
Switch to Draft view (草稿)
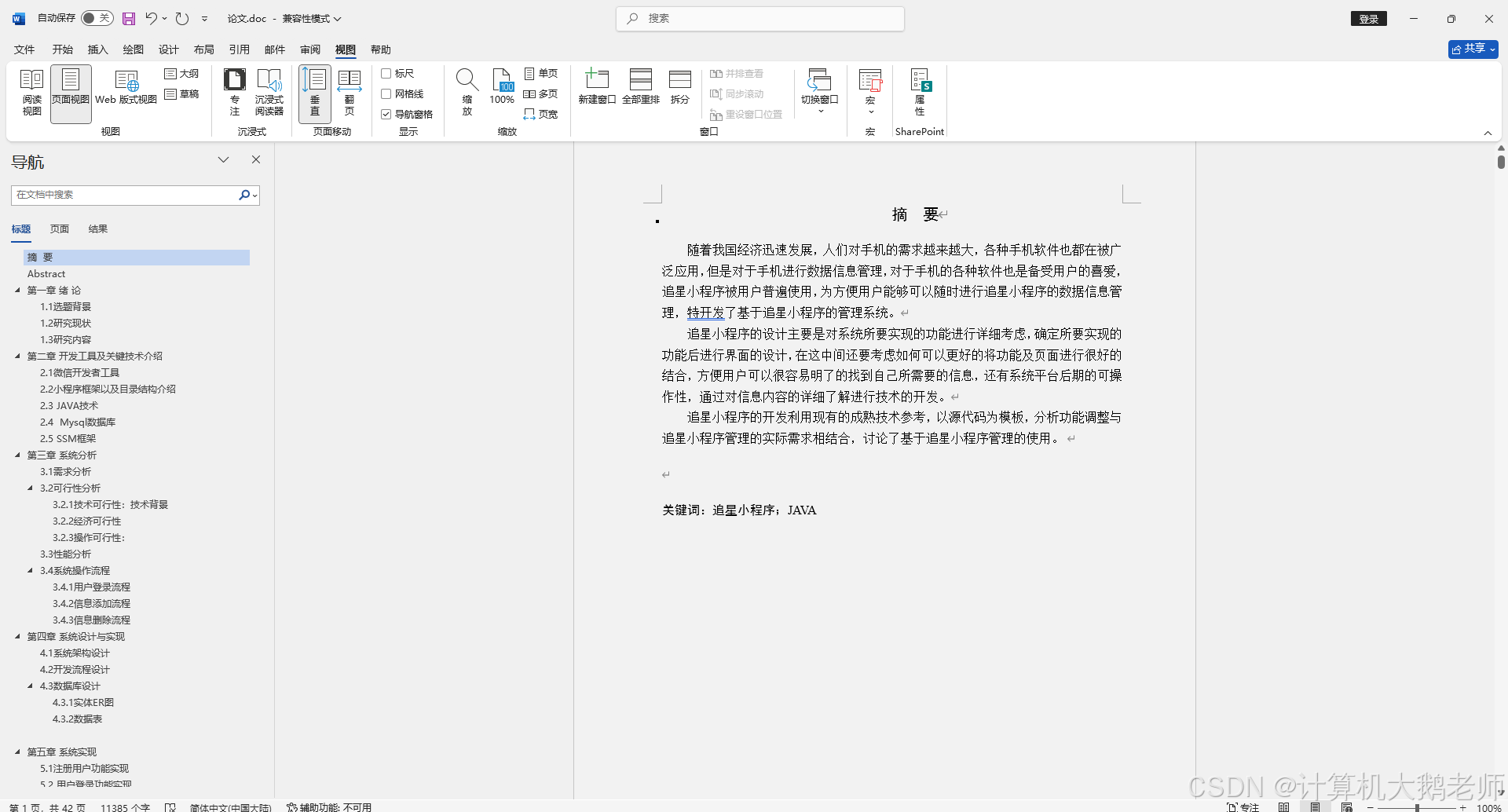[x=181, y=94]
